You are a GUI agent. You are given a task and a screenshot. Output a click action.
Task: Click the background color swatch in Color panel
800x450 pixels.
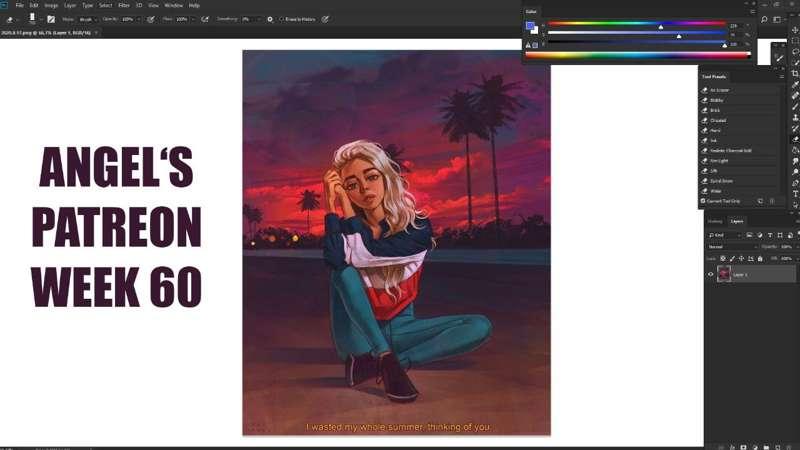[x=535, y=31]
